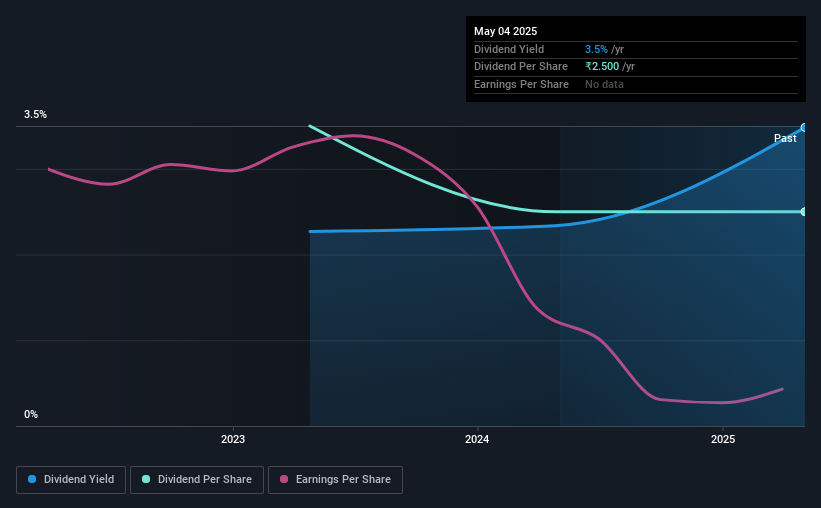The image size is (821, 508).
Task: Toggle the Dividend Per Share legend button
Action: point(197,480)
